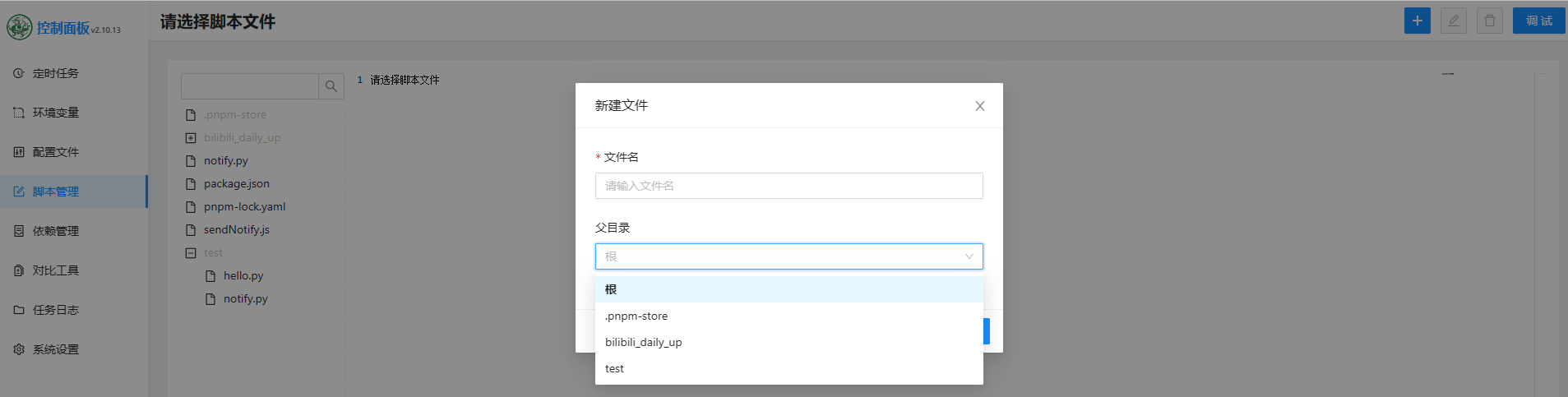Open 环境变量 from the sidebar
Screen dimensions: 1568x397
click(x=55, y=113)
